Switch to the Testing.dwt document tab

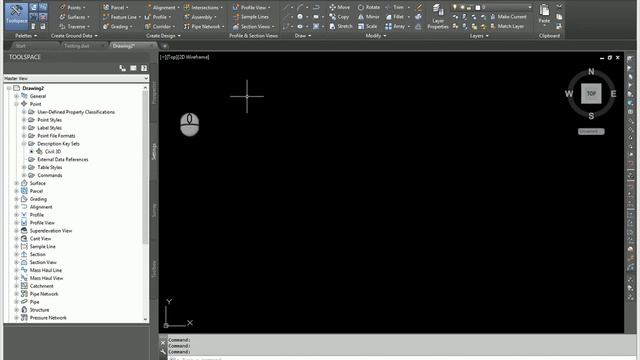pyautogui.click(x=76, y=46)
